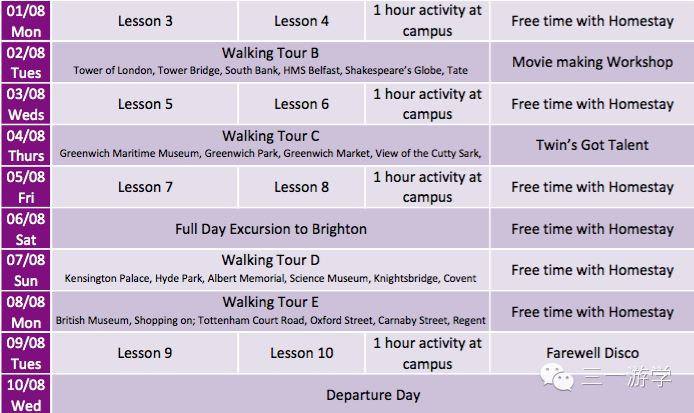Select the 10/08 Wed date cell

[26, 394]
